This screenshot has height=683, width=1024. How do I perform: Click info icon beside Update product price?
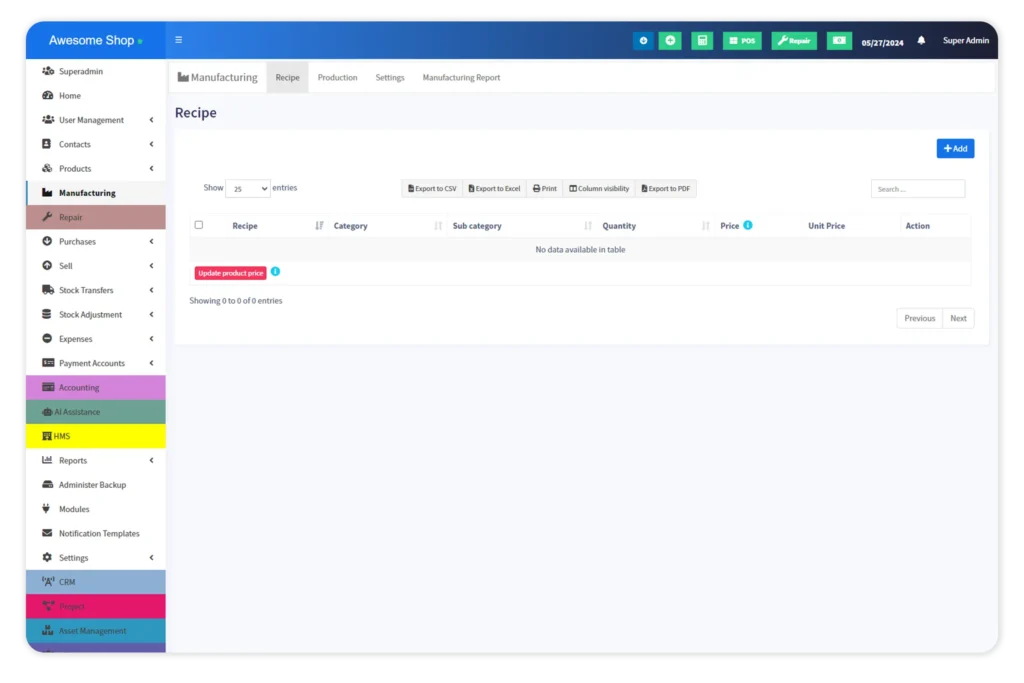[x=276, y=272]
